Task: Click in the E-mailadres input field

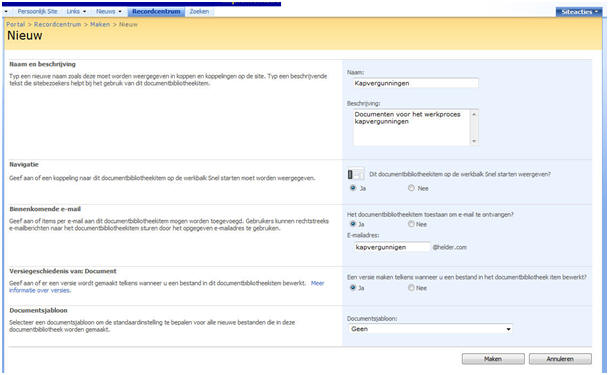Action: [x=392, y=247]
